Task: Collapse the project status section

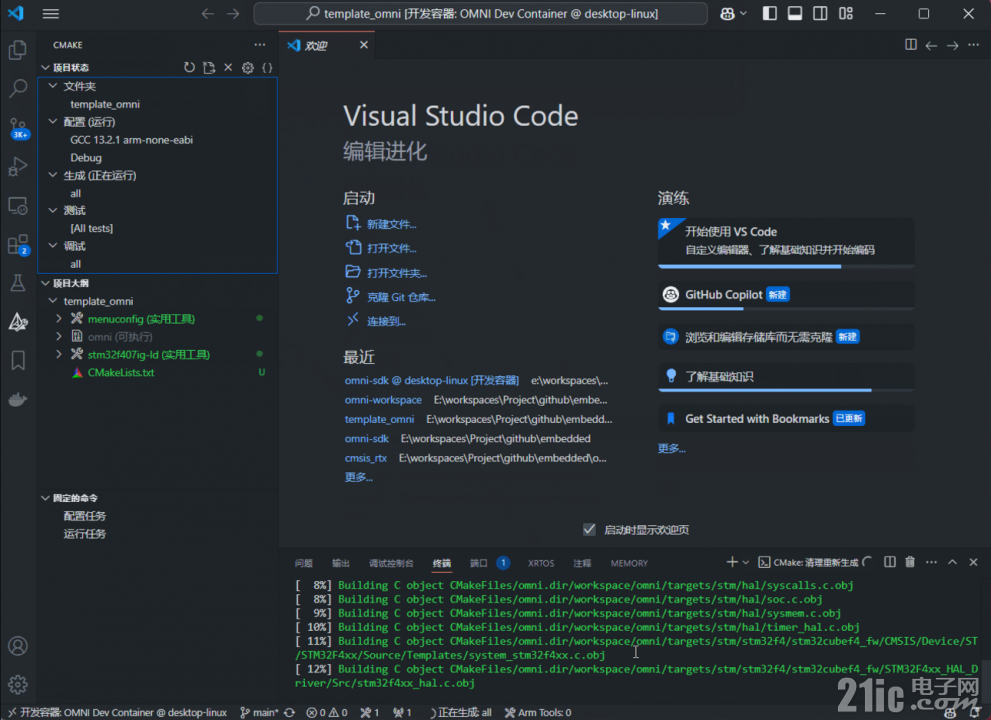Action: pyautogui.click(x=46, y=67)
